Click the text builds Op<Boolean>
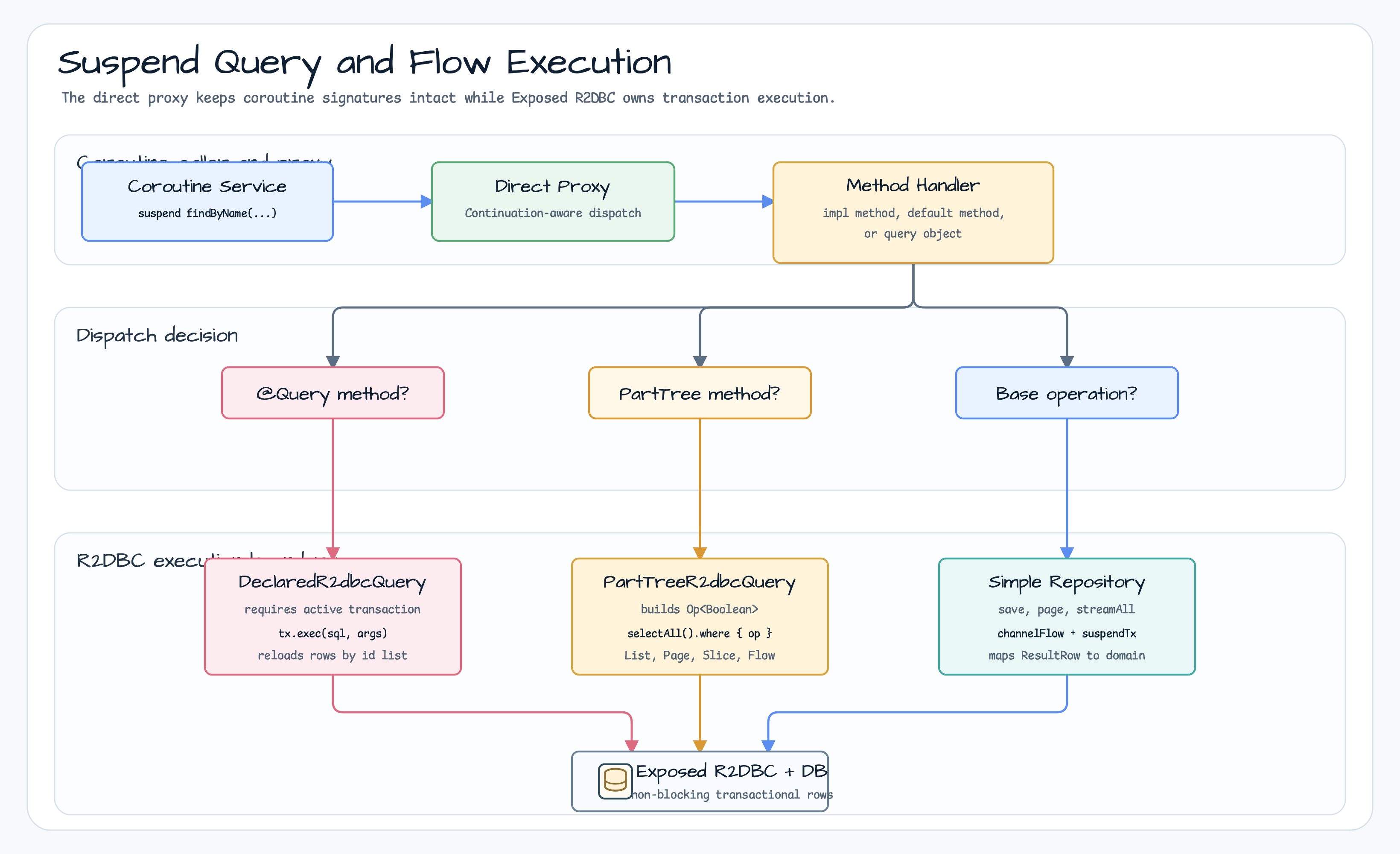Screen dimensions: 1400x854 point(700,609)
